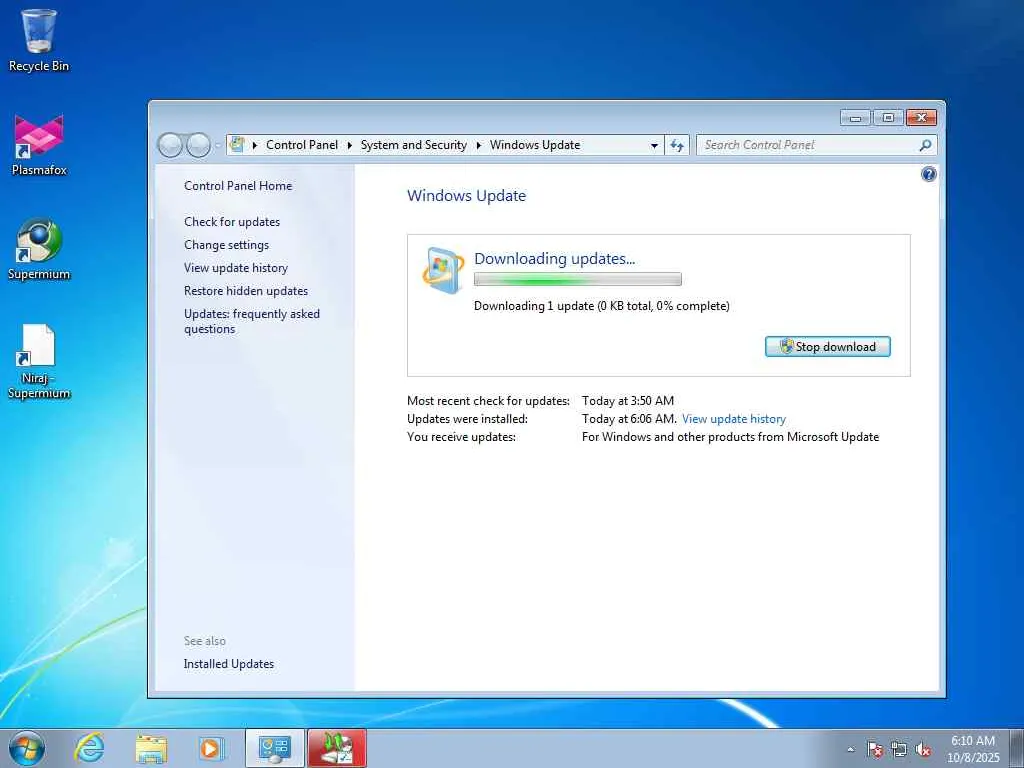Click View update history link beside install time

tap(733, 419)
